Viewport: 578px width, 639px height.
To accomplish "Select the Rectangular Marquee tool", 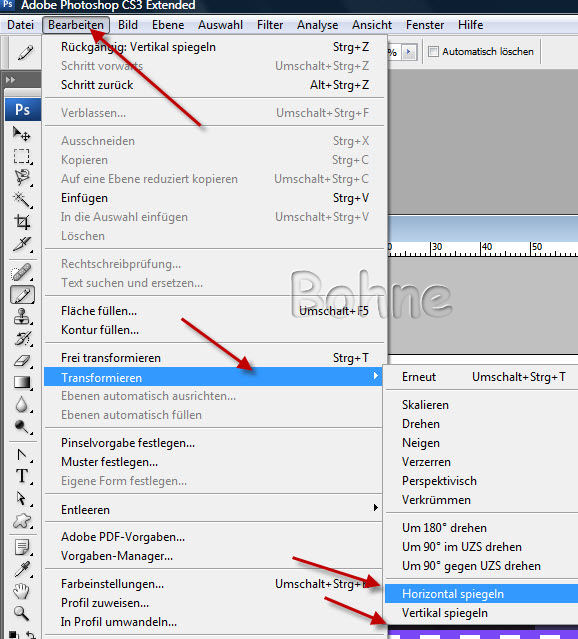I will pyautogui.click(x=22, y=156).
